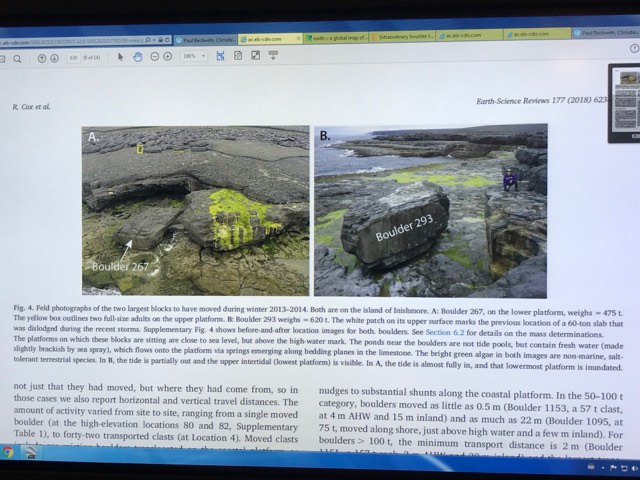Image resolution: width=640 pixels, height=480 pixels.
Task: Select the arrow selection tool
Action: [121, 57]
